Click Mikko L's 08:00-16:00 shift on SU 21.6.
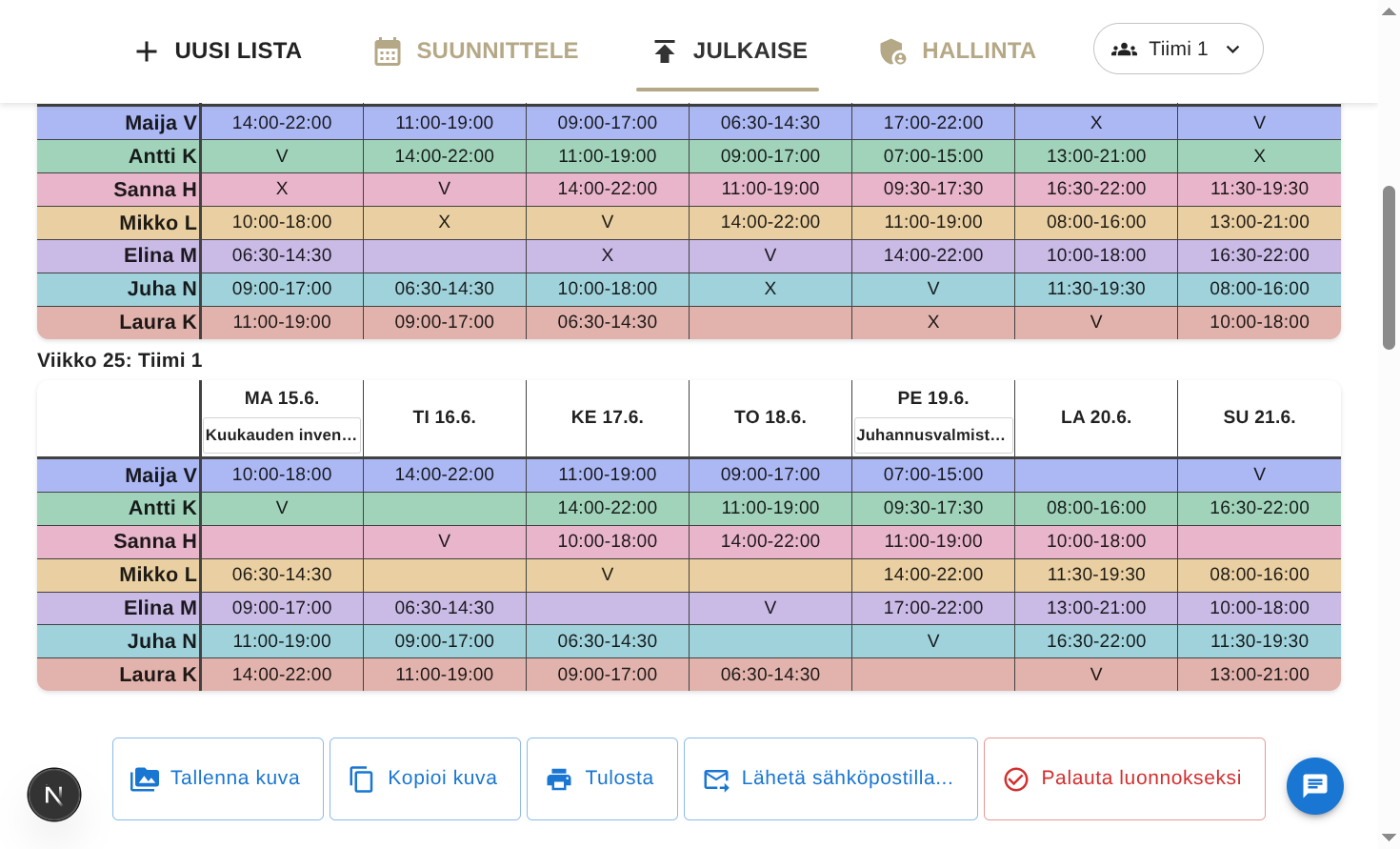The width and height of the screenshot is (1400, 849). pos(1259,575)
